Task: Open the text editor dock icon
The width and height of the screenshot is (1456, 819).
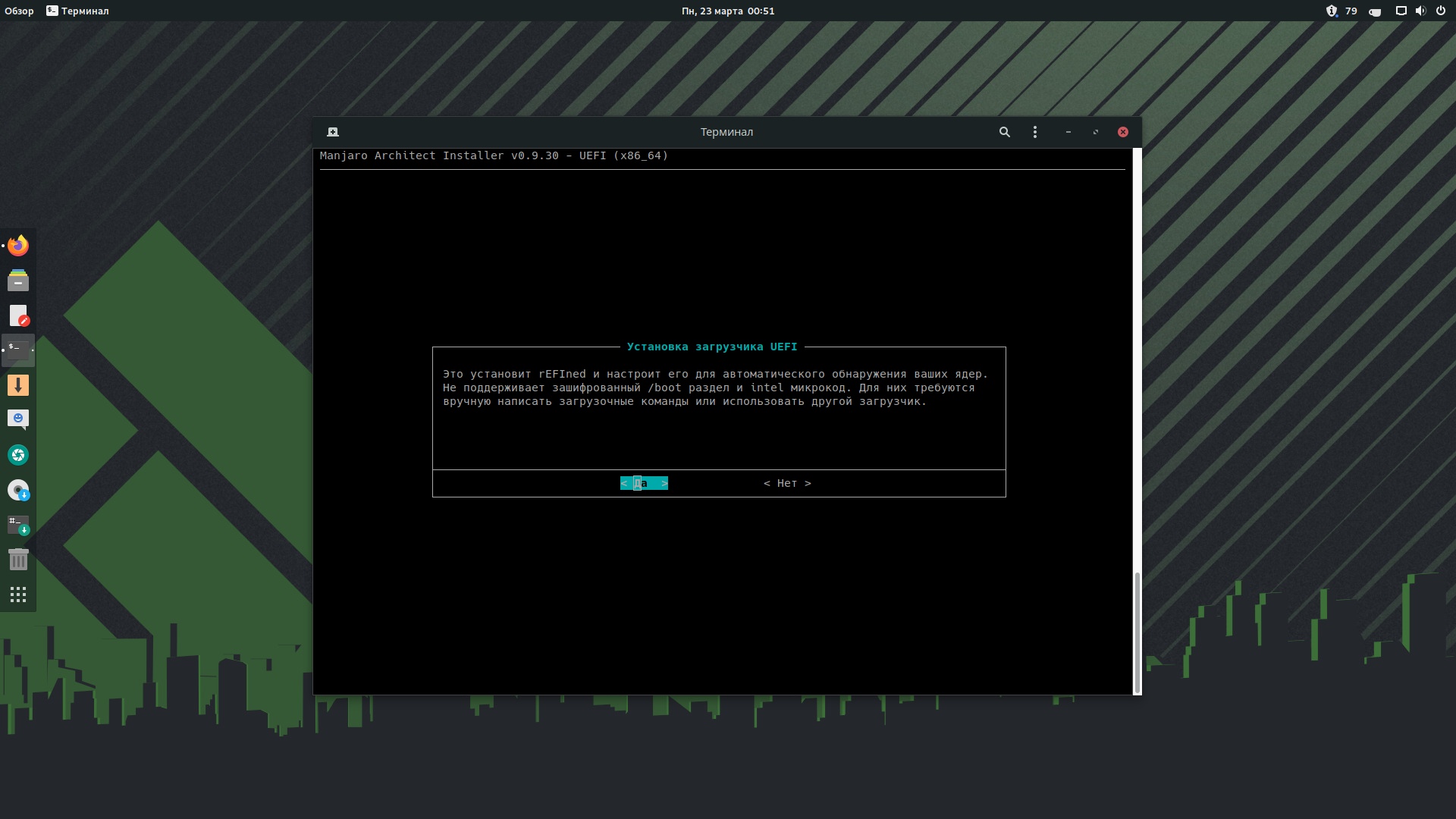Action: [18, 315]
